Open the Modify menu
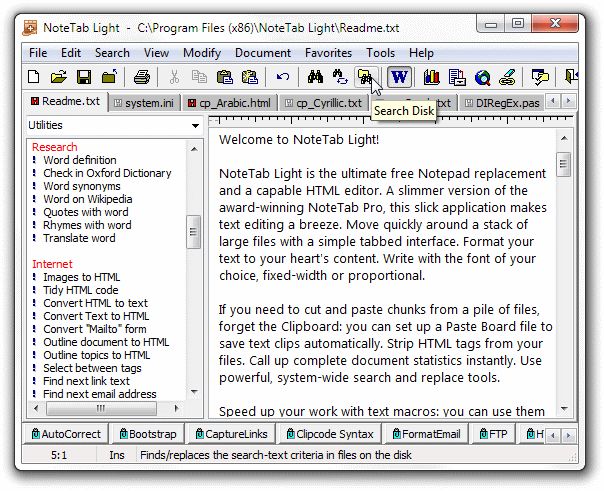Viewport: 604px width, 491px height. (x=202, y=53)
